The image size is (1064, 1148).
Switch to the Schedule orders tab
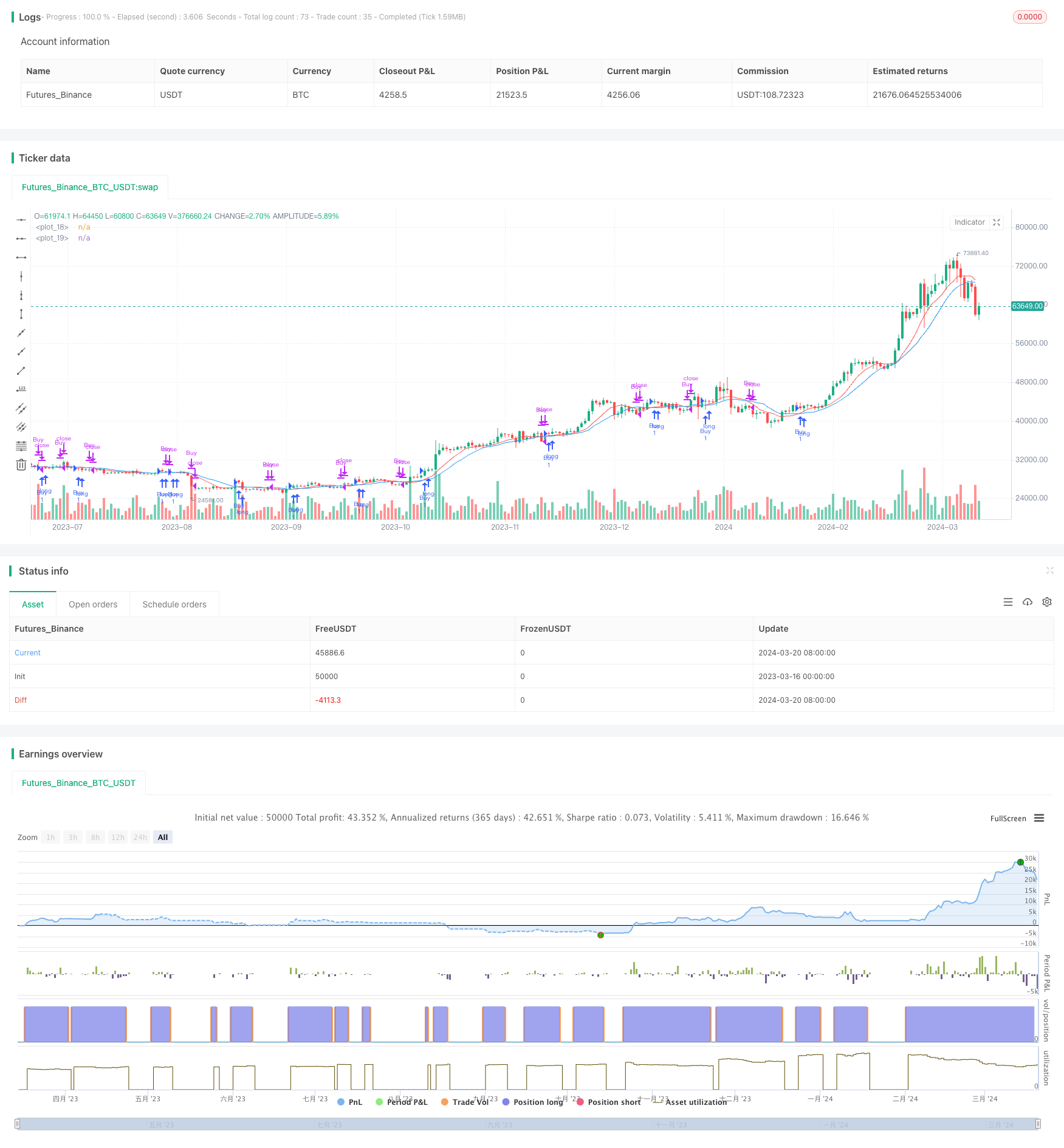174,604
